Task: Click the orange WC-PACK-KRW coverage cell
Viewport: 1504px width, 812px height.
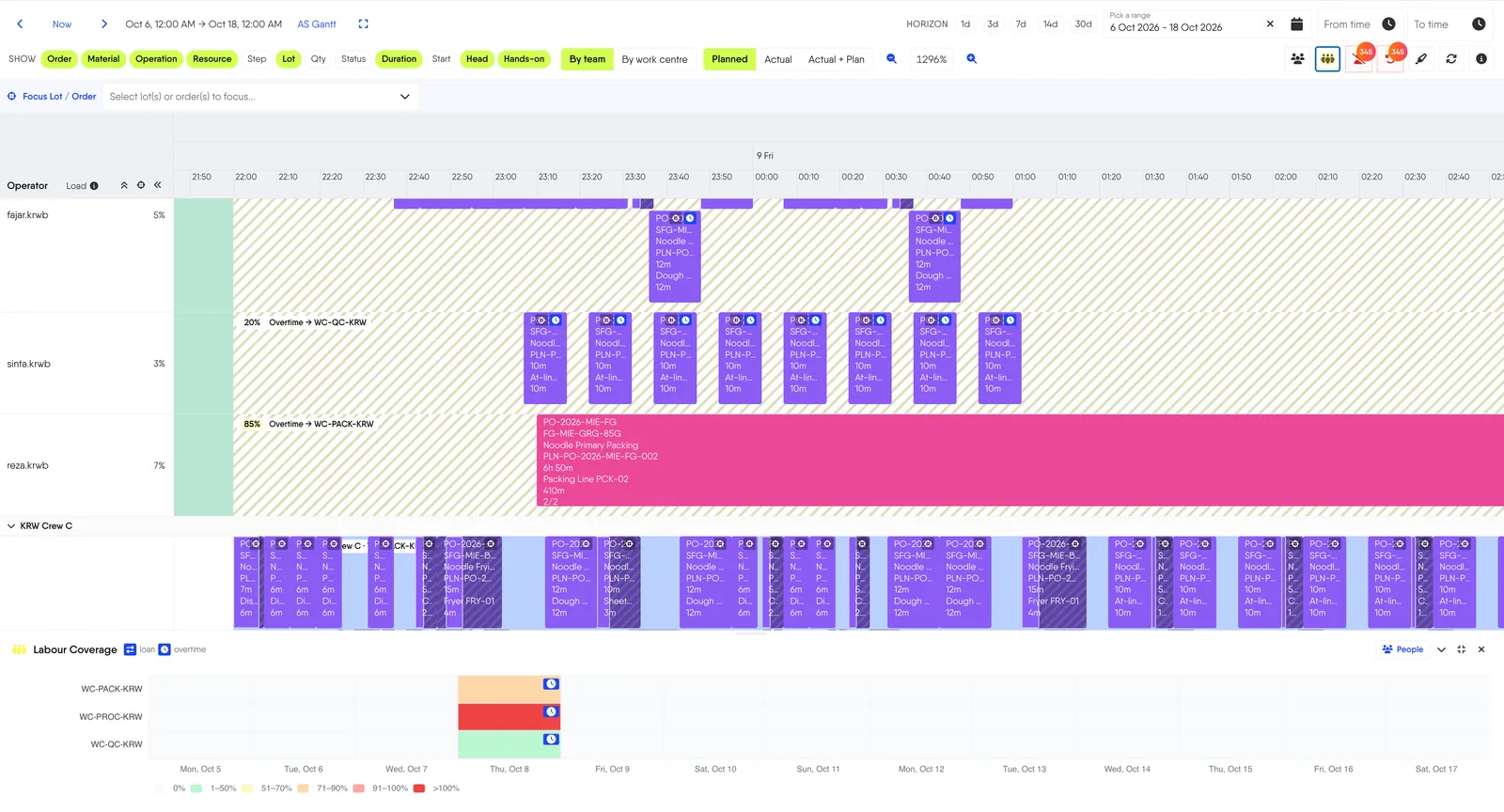Action: tap(509, 689)
